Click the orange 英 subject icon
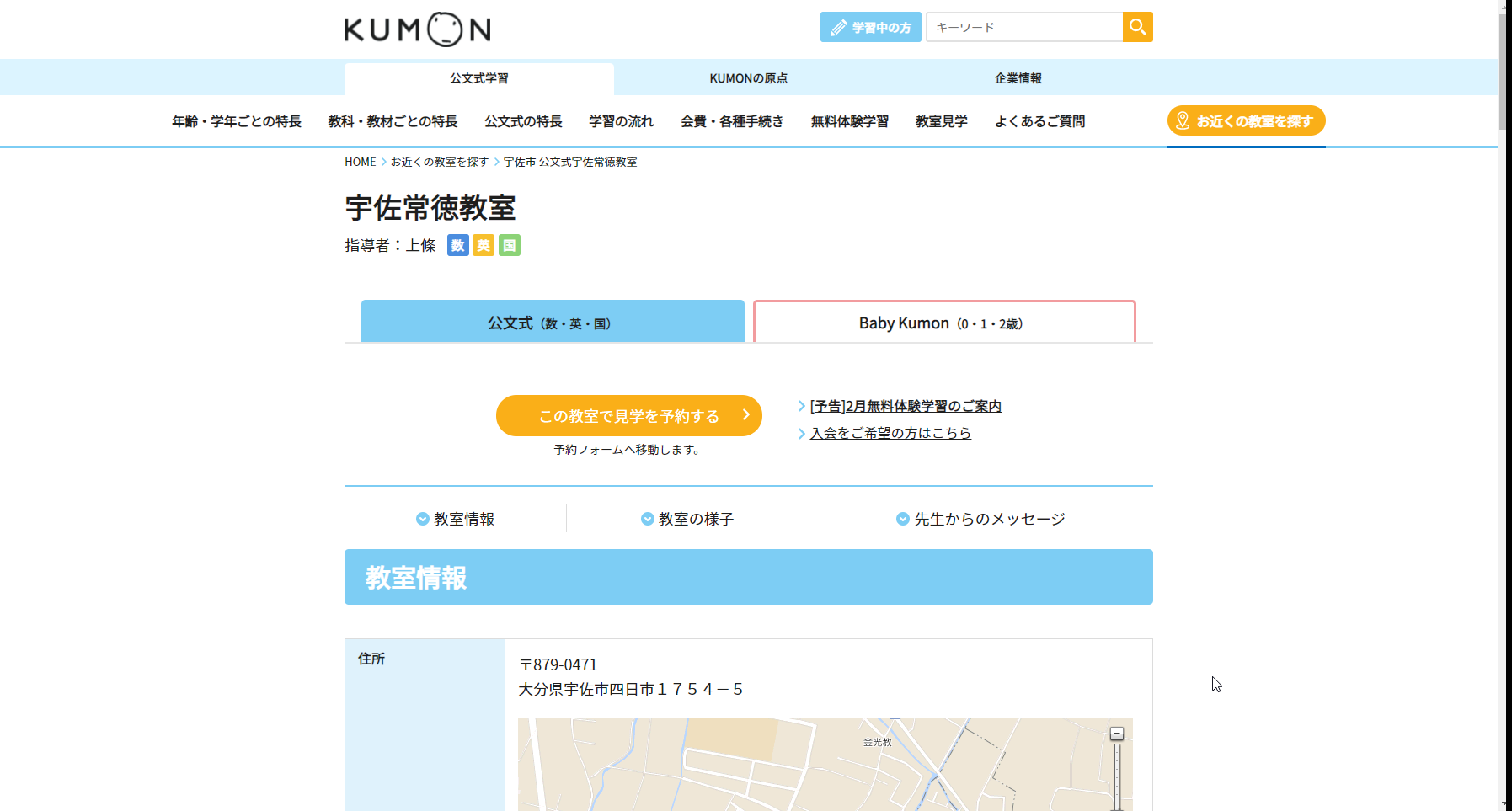Screen dimensions: 1512x811 click(x=484, y=245)
